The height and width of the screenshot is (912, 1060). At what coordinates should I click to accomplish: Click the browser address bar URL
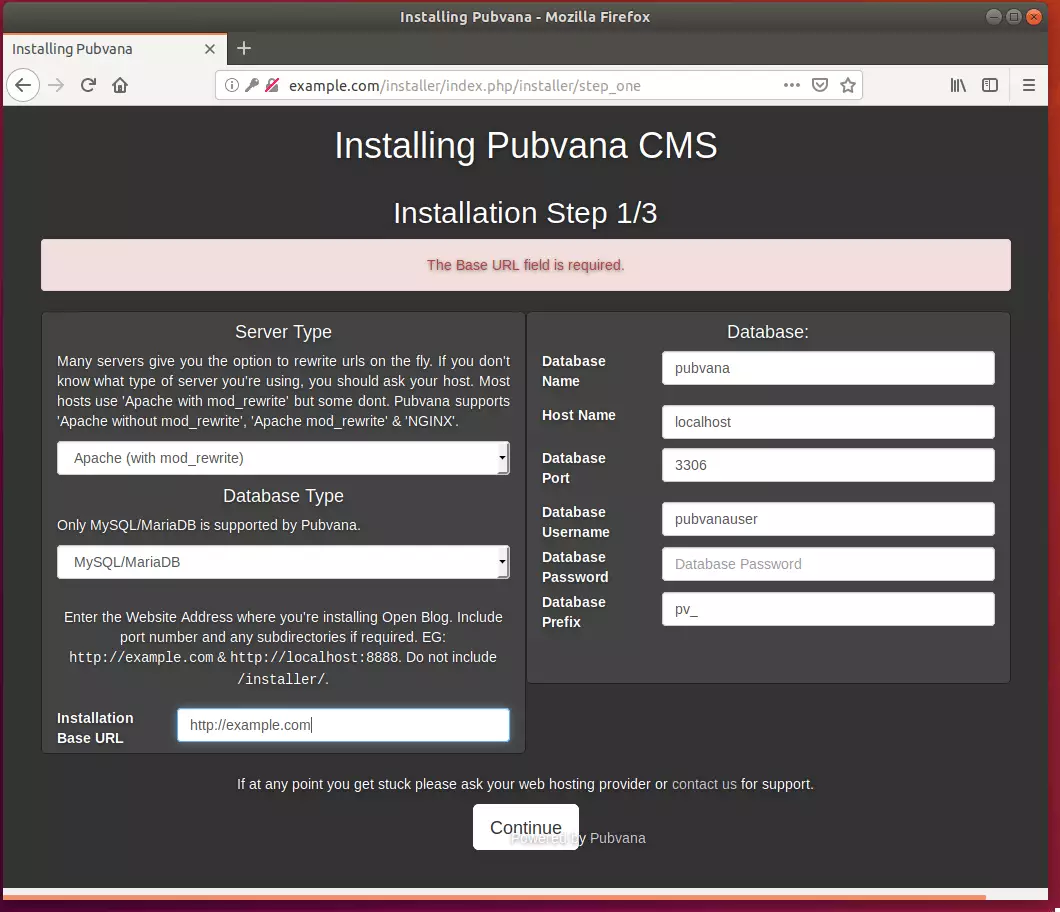point(464,86)
